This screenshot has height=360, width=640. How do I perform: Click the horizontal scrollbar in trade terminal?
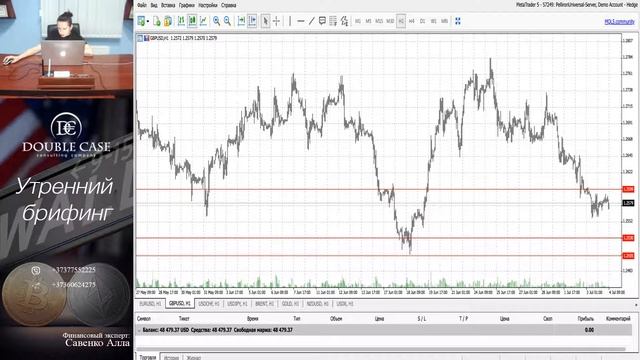tap(382, 349)
